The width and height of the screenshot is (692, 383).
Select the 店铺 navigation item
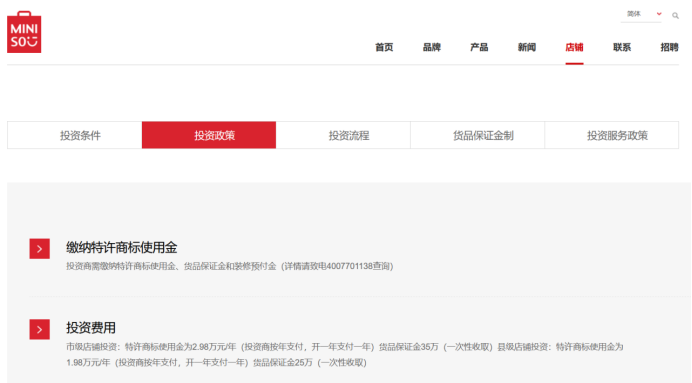574,47
